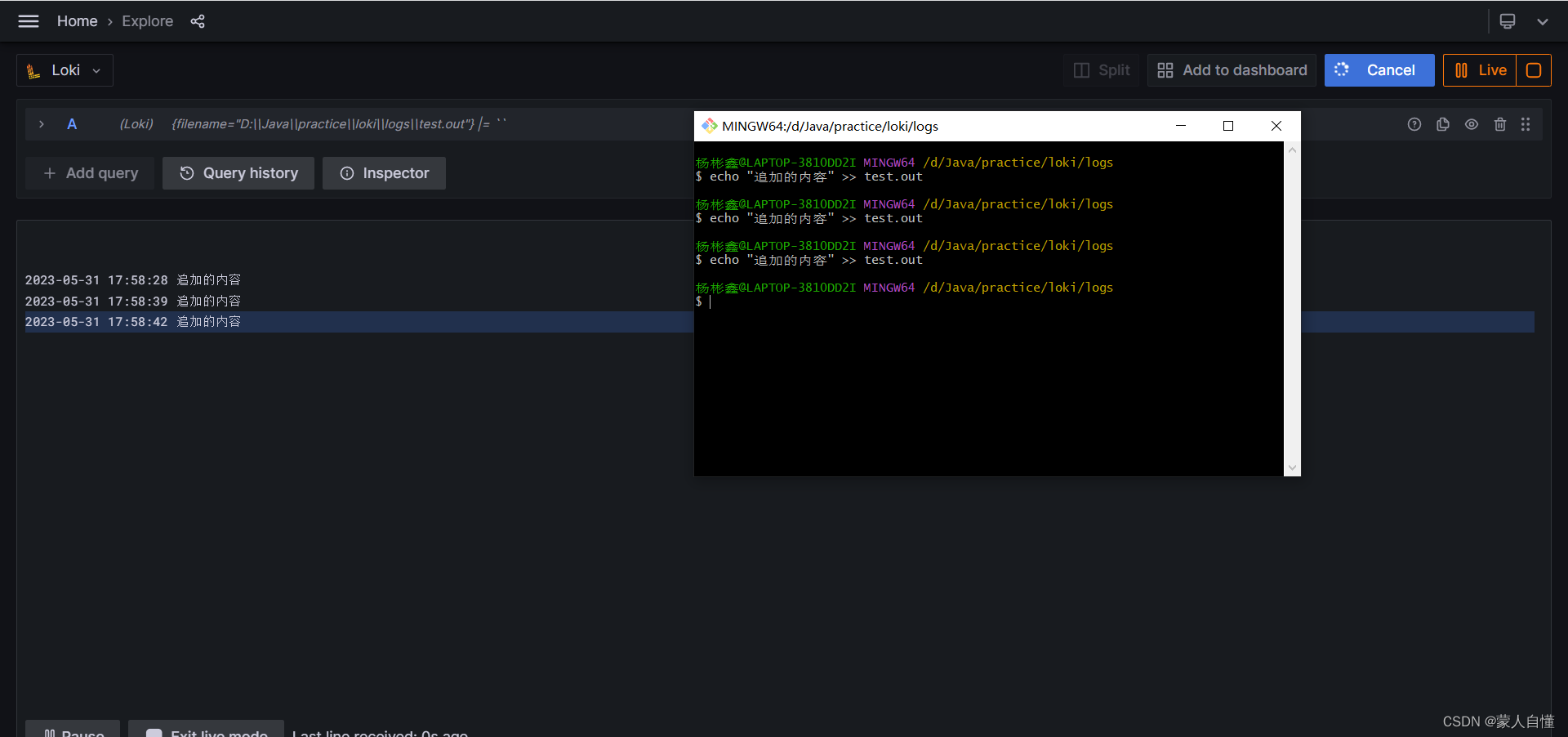Go to Home in the breadcrumb
1568x737 pixels.
click(77, 20)
